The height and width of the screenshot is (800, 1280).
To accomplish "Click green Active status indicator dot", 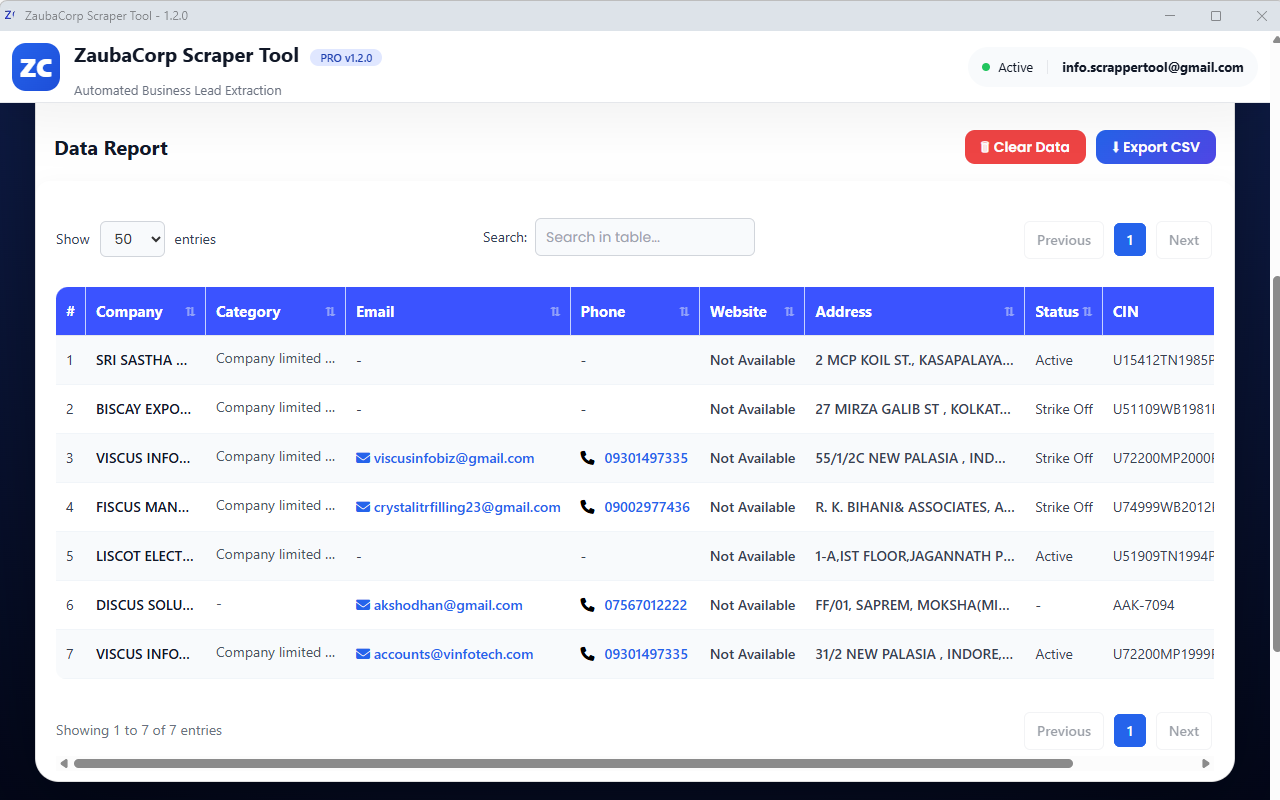I will 986,67.
